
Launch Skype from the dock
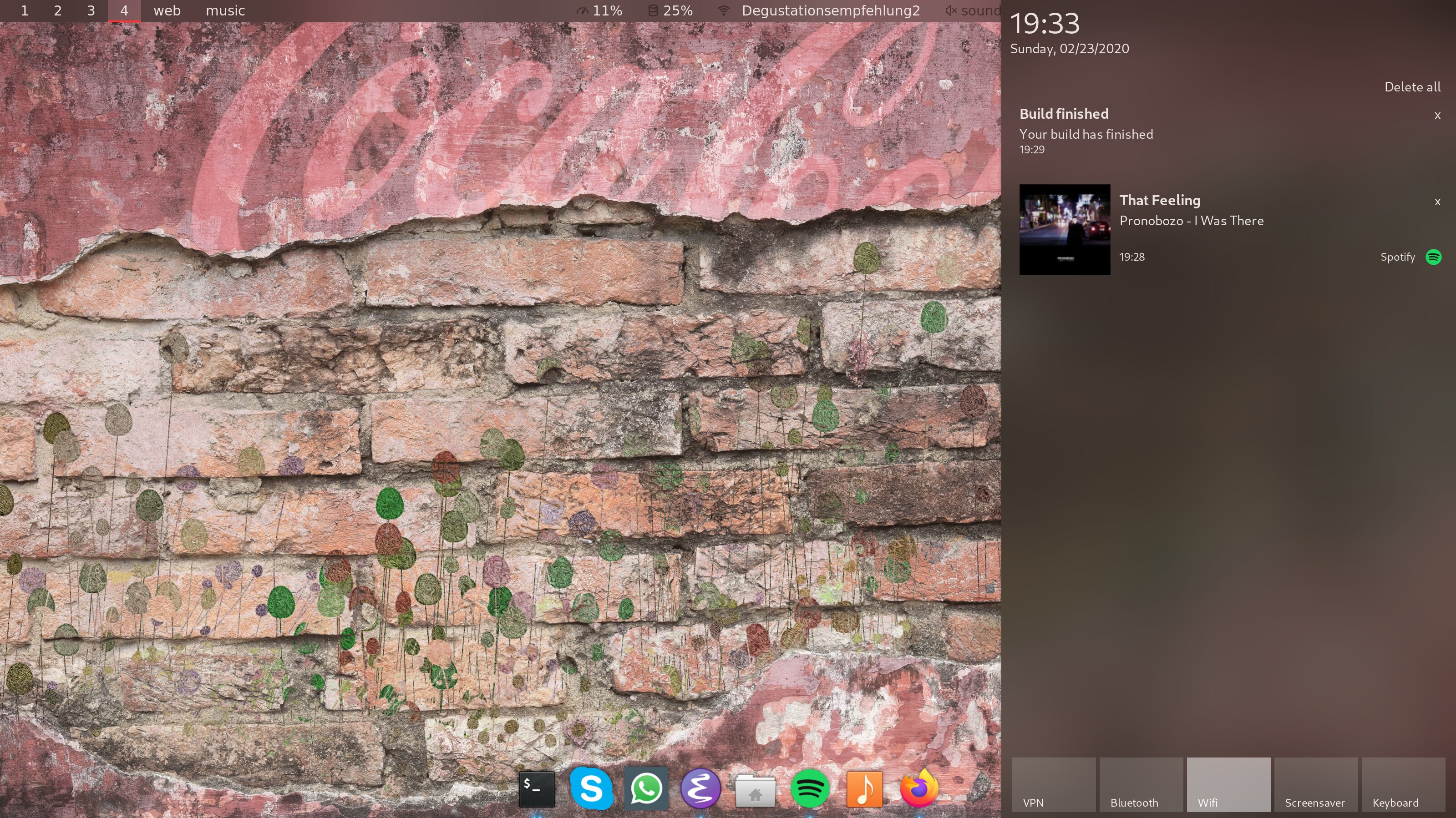click(x=591, y=788)
